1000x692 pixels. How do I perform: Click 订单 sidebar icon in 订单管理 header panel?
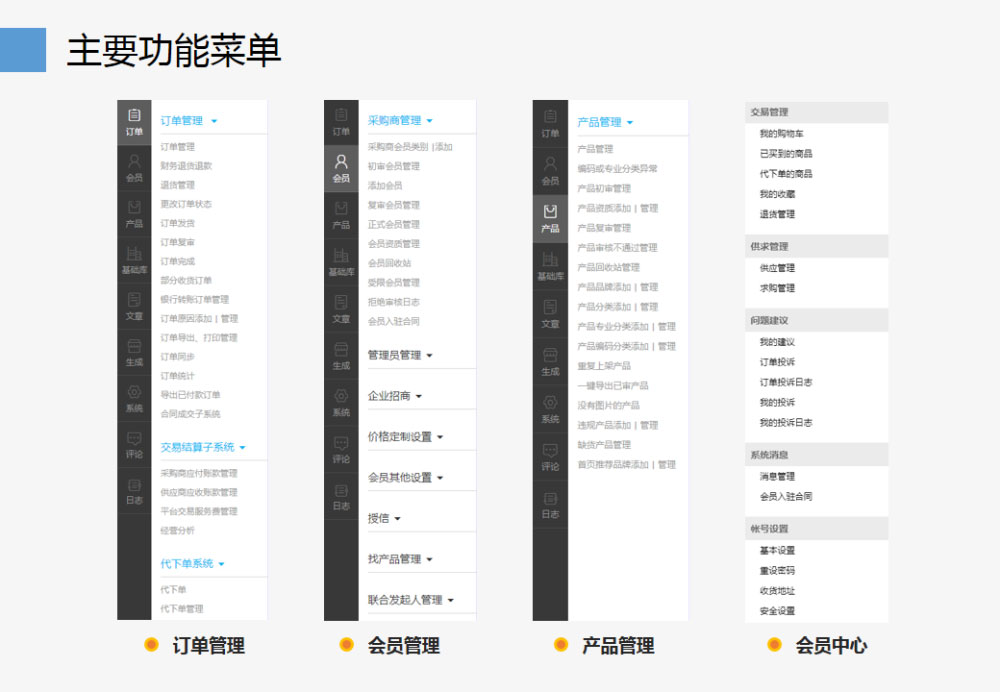click(134, 122)
